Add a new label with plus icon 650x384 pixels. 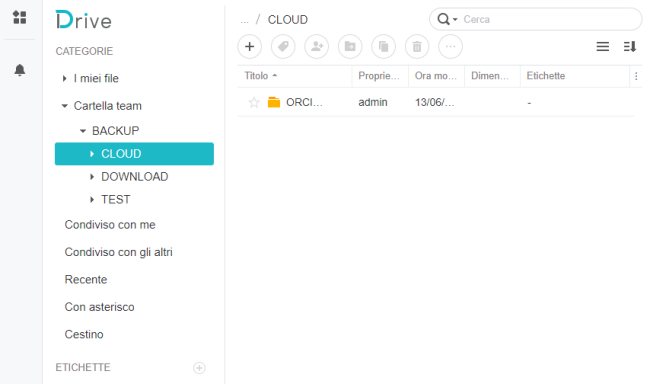coord(199,368)
